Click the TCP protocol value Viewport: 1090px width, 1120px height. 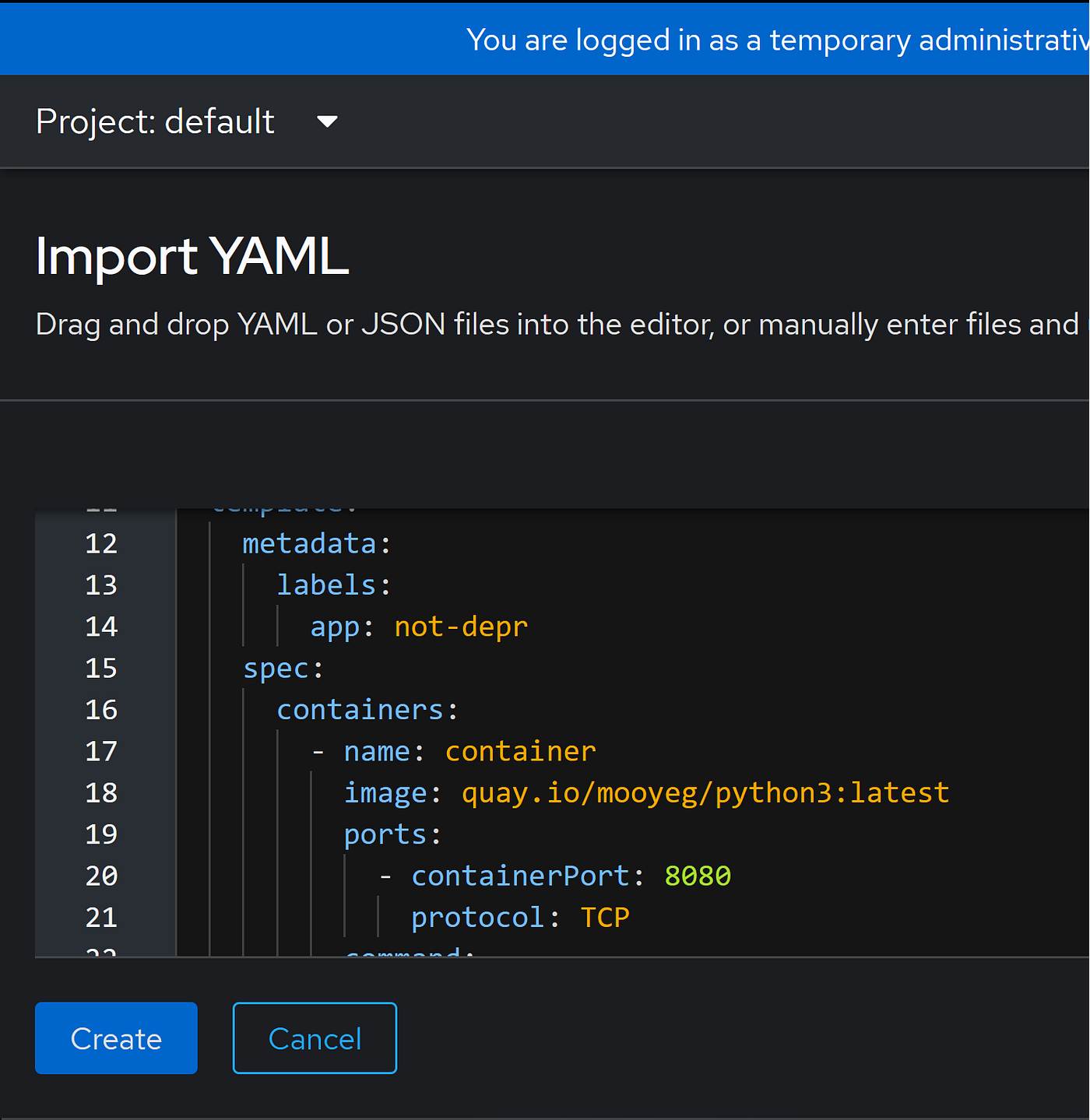coord(605,917)
